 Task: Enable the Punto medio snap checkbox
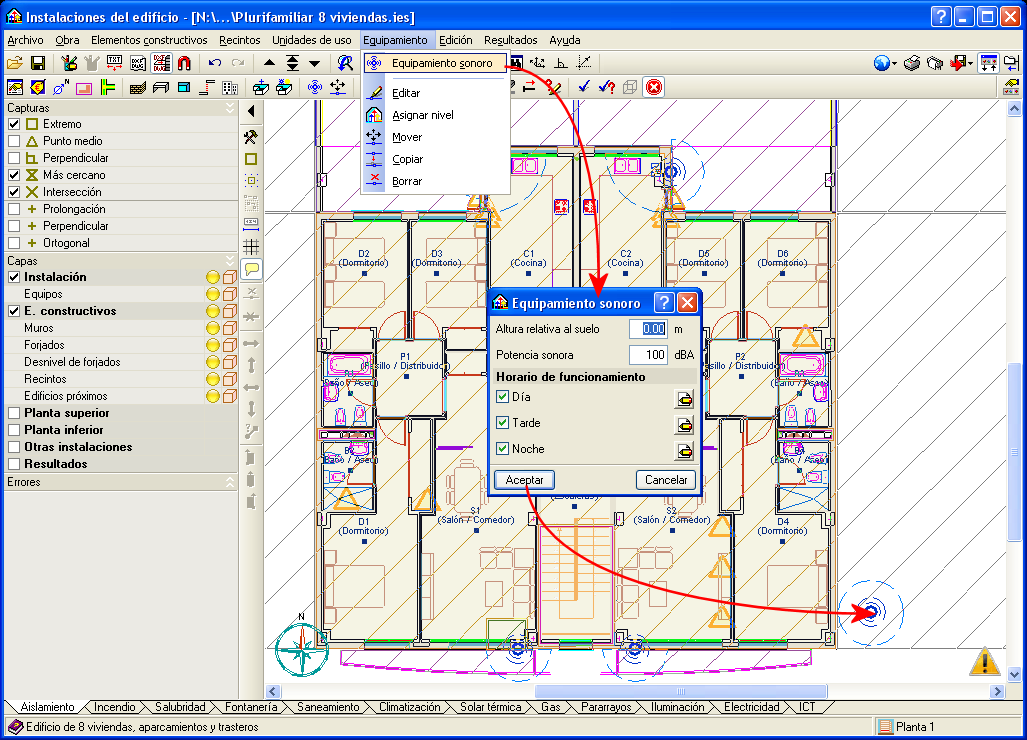[x=14, y=141]
